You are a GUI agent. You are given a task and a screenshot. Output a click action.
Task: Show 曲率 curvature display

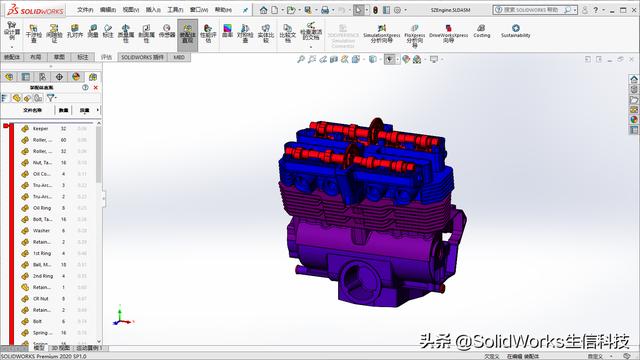(227, 31)
